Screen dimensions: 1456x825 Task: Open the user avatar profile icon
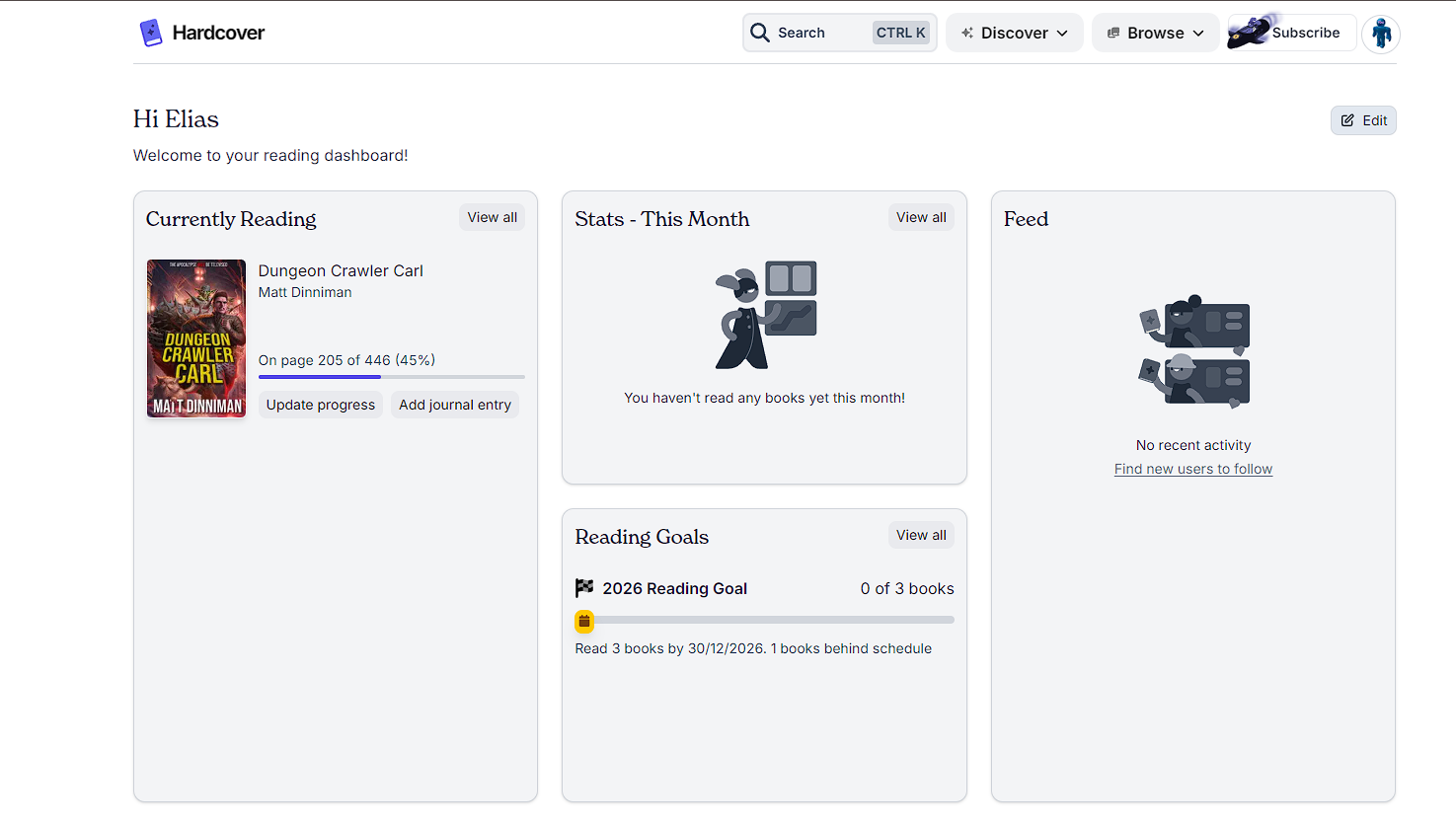(x=1381, y=34)
